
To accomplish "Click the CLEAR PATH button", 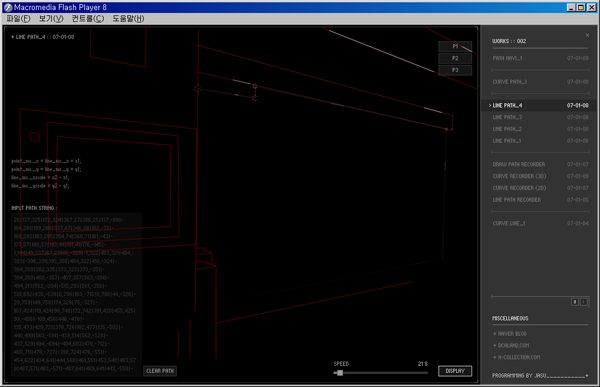I will click(x=160, y=371).
